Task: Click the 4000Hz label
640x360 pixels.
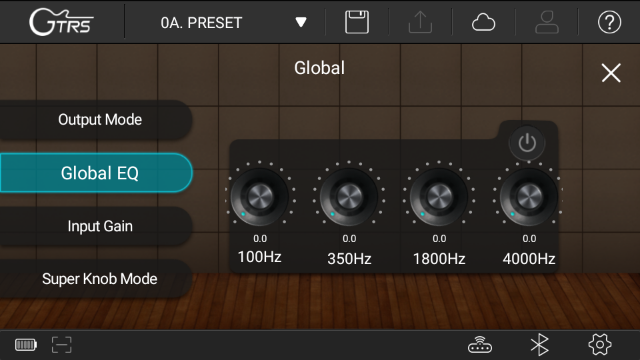Action: pyautogui.click(x=529, y=259)
